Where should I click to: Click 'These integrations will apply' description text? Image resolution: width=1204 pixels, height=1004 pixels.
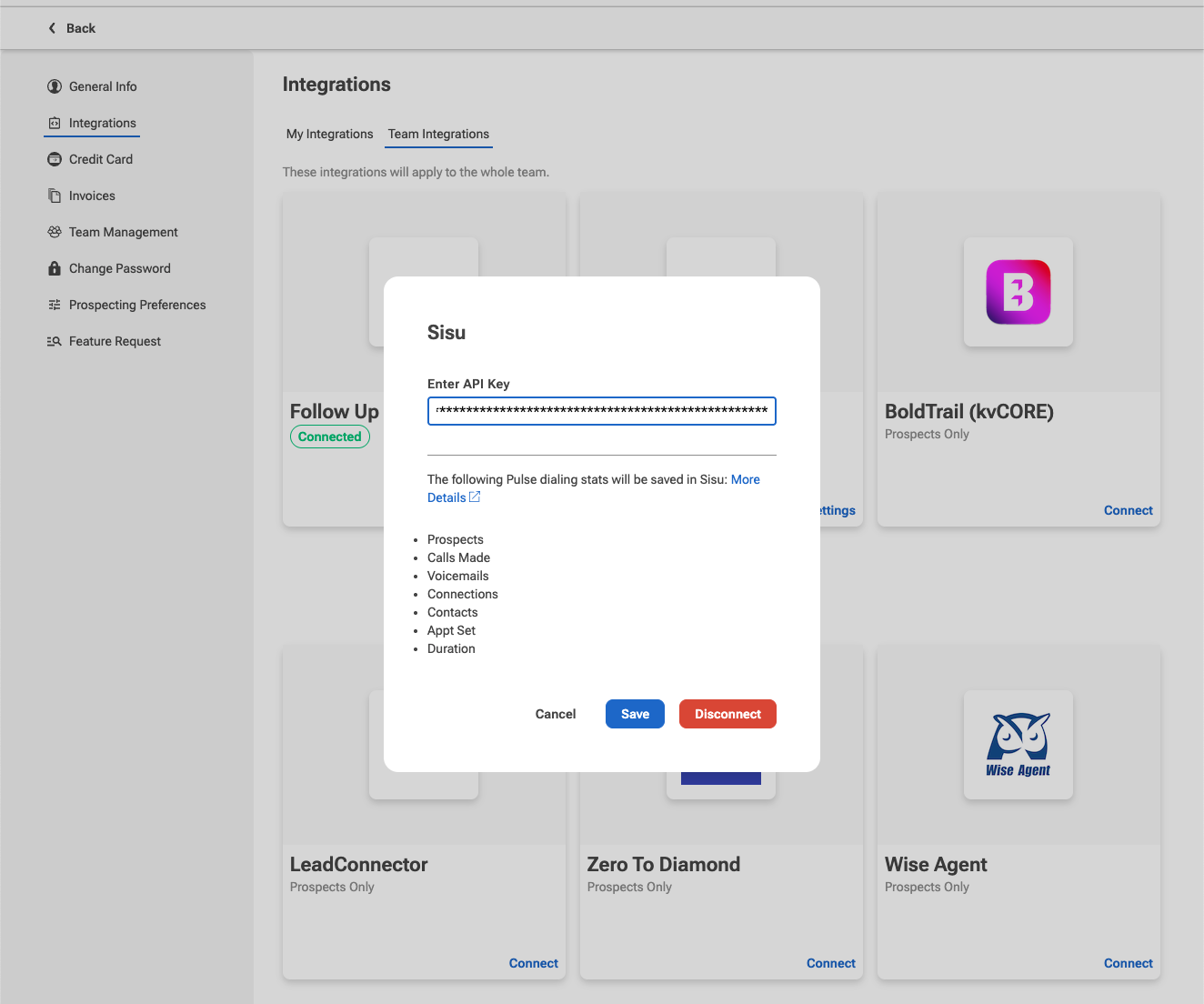point(416,172)
